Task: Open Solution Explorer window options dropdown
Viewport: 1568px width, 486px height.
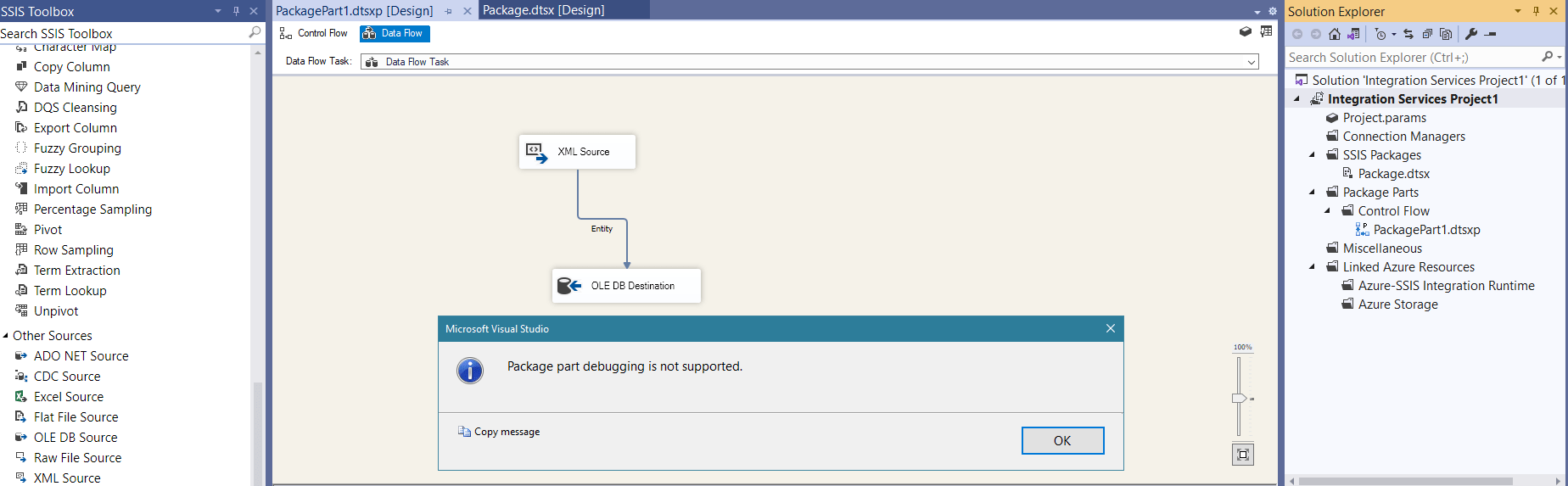Action: click(1518, 11)
